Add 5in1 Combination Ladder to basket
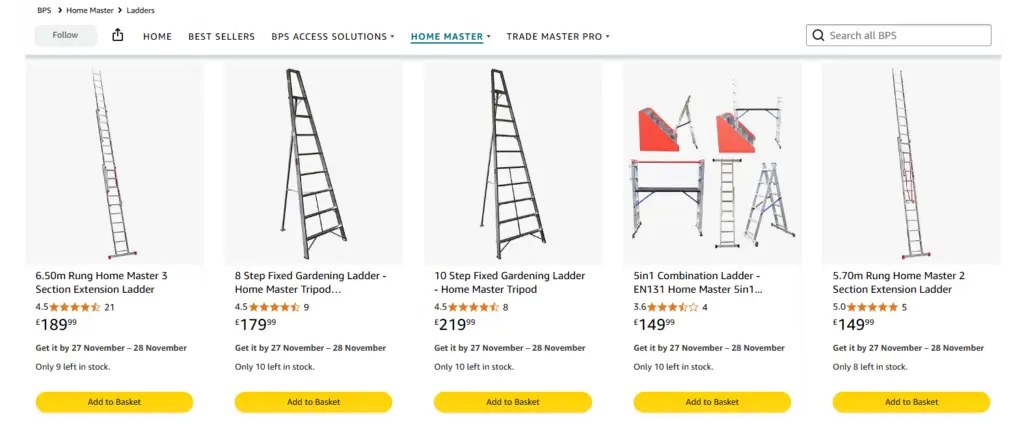 (712, 402)
